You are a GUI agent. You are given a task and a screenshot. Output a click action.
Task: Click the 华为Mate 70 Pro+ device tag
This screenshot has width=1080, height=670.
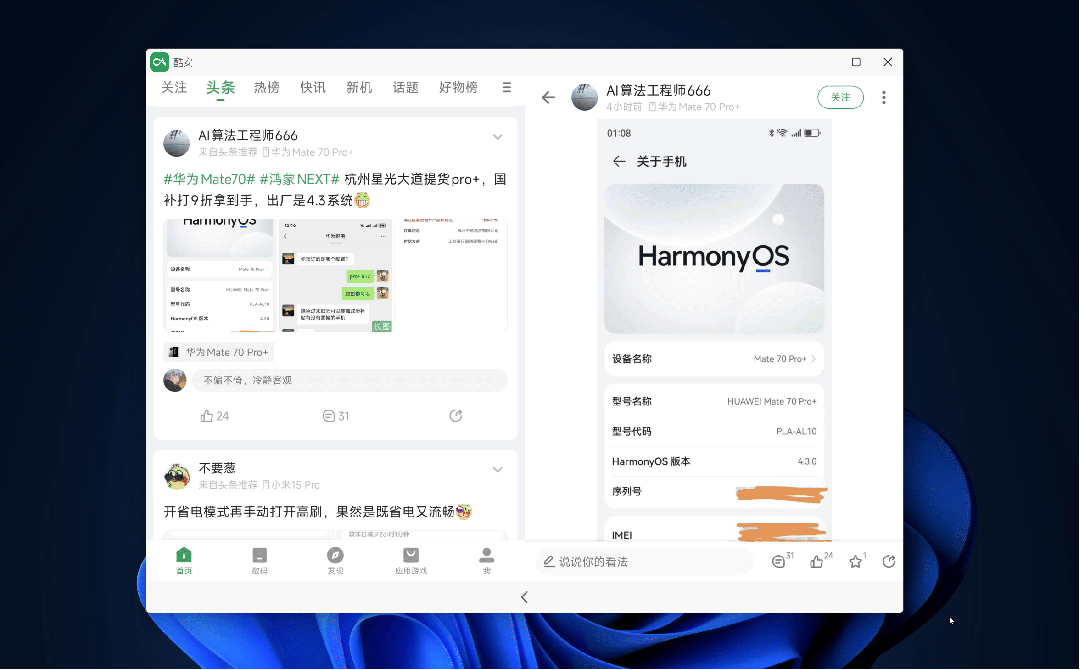coord(218,352)
